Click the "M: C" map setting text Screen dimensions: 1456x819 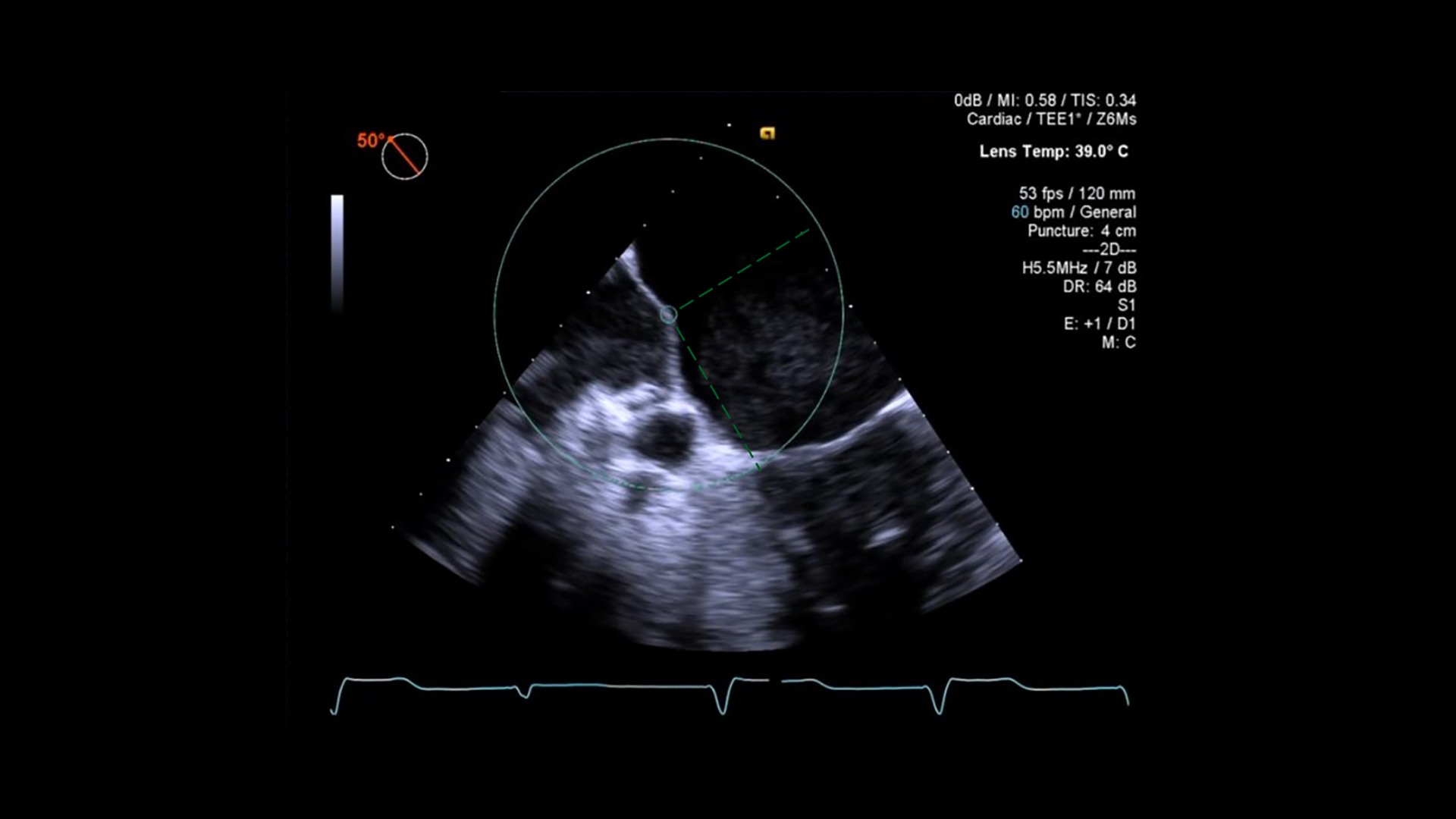coord(1119,342)
